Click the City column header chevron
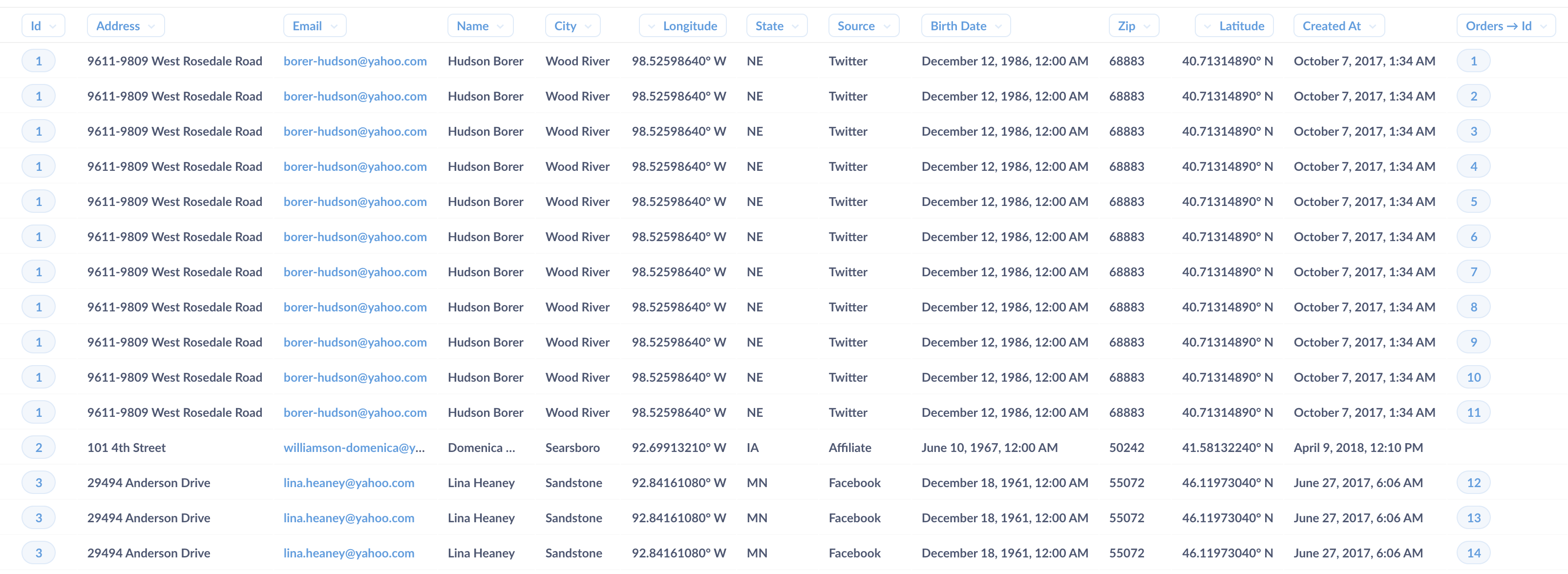 pos(588,26)
